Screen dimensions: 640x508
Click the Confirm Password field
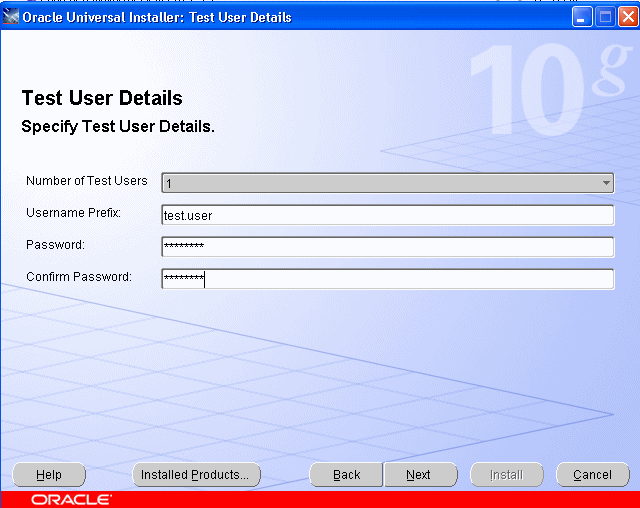(x=387, y=279)
